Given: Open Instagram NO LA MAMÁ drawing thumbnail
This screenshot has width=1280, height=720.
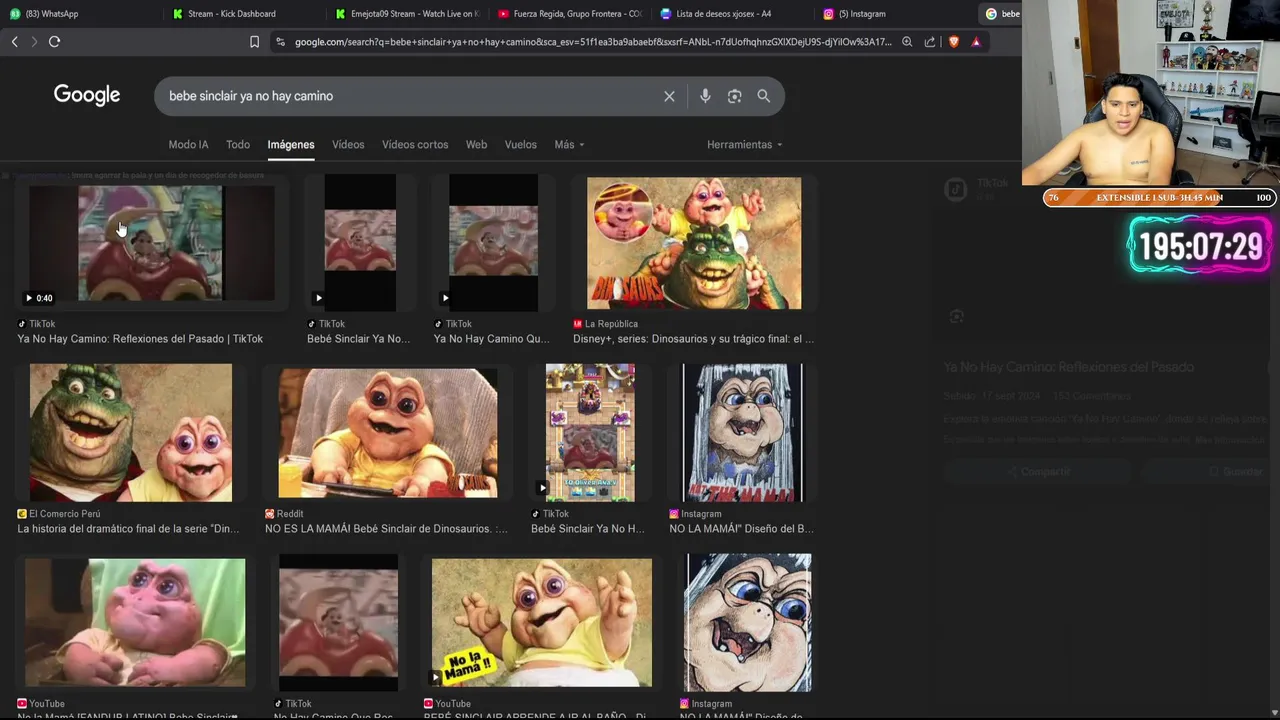Looking at the screenshot, I should tap(742, 433).
